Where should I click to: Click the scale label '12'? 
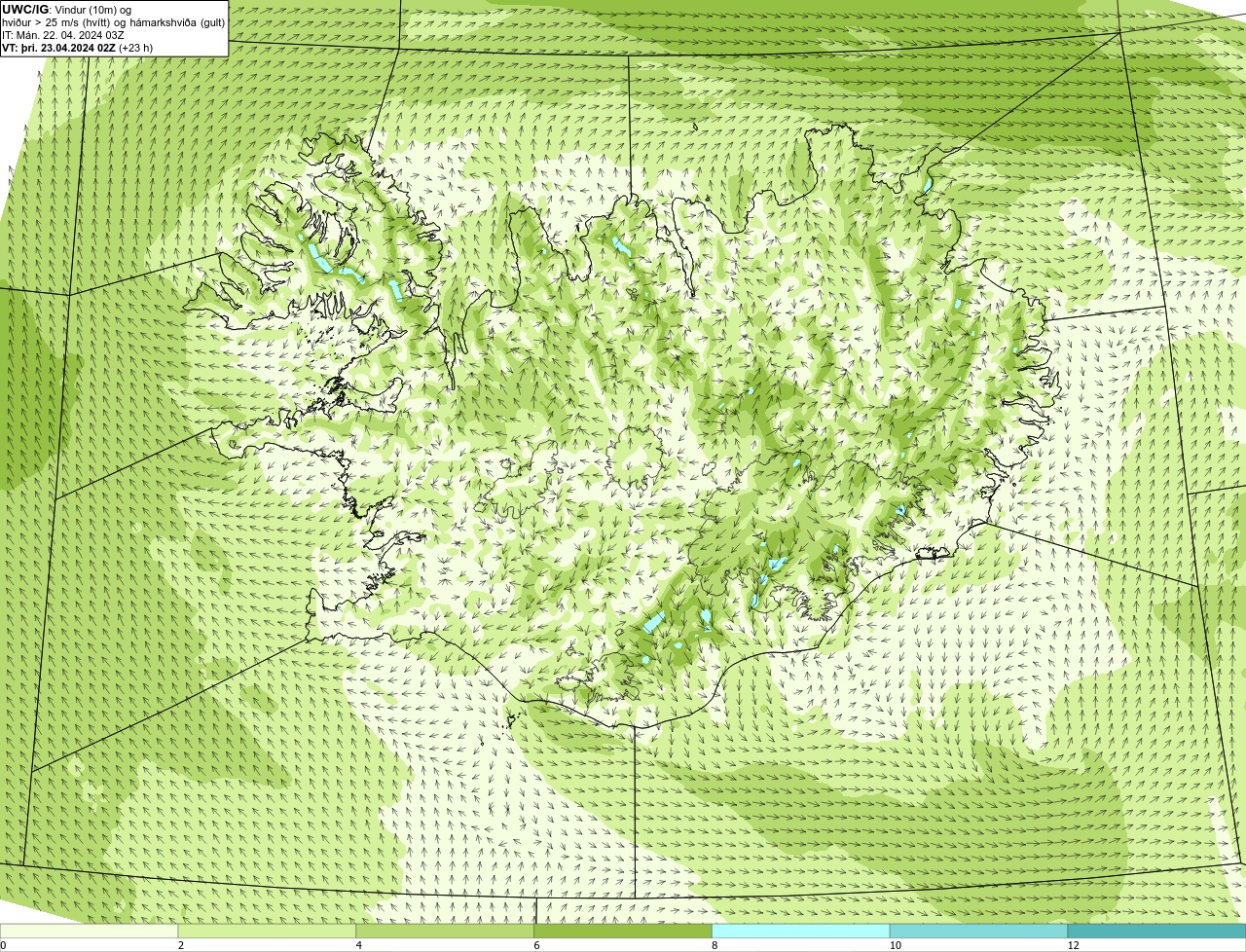point(1073,945)
